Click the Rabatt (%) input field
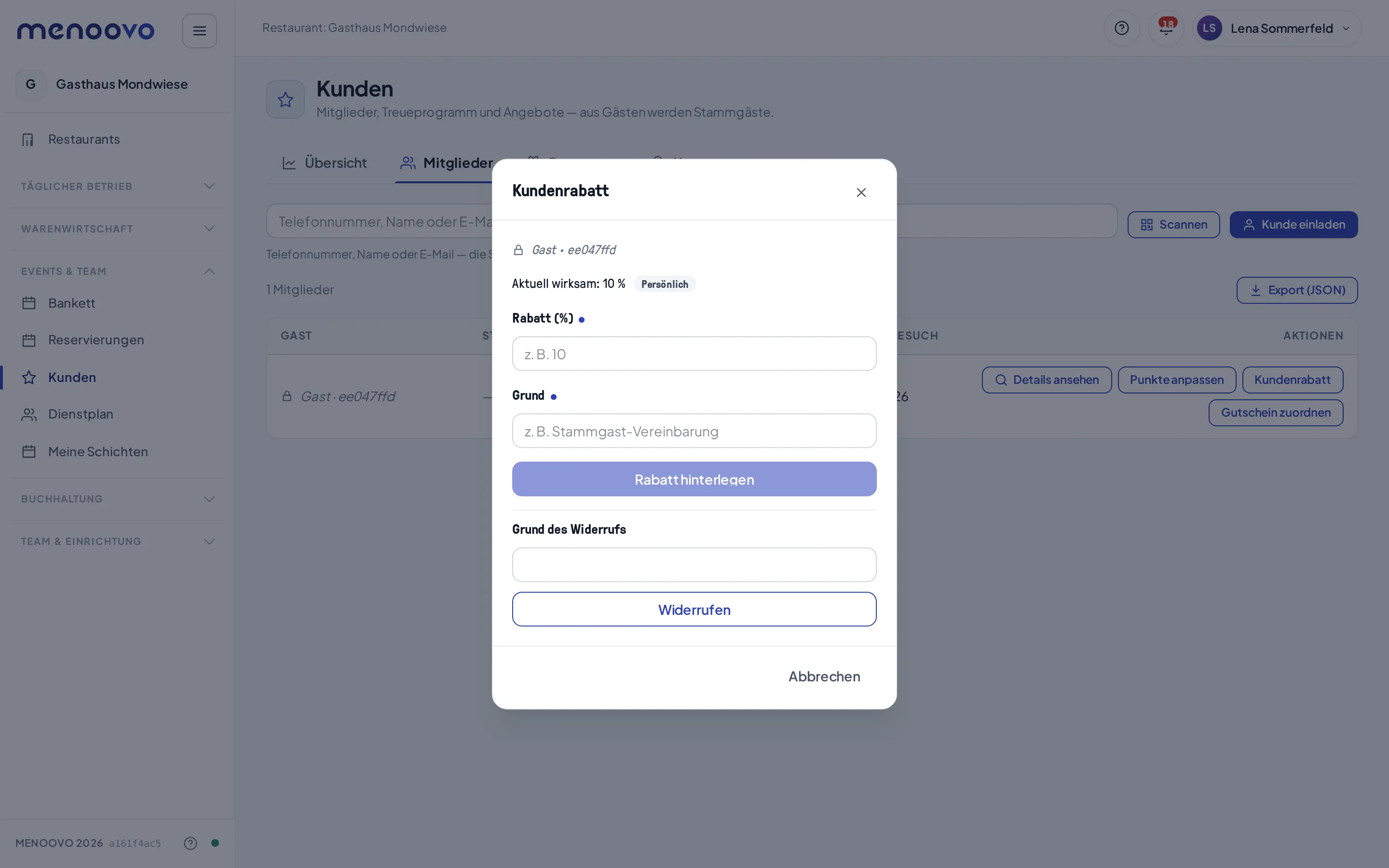 click(694, 353)
